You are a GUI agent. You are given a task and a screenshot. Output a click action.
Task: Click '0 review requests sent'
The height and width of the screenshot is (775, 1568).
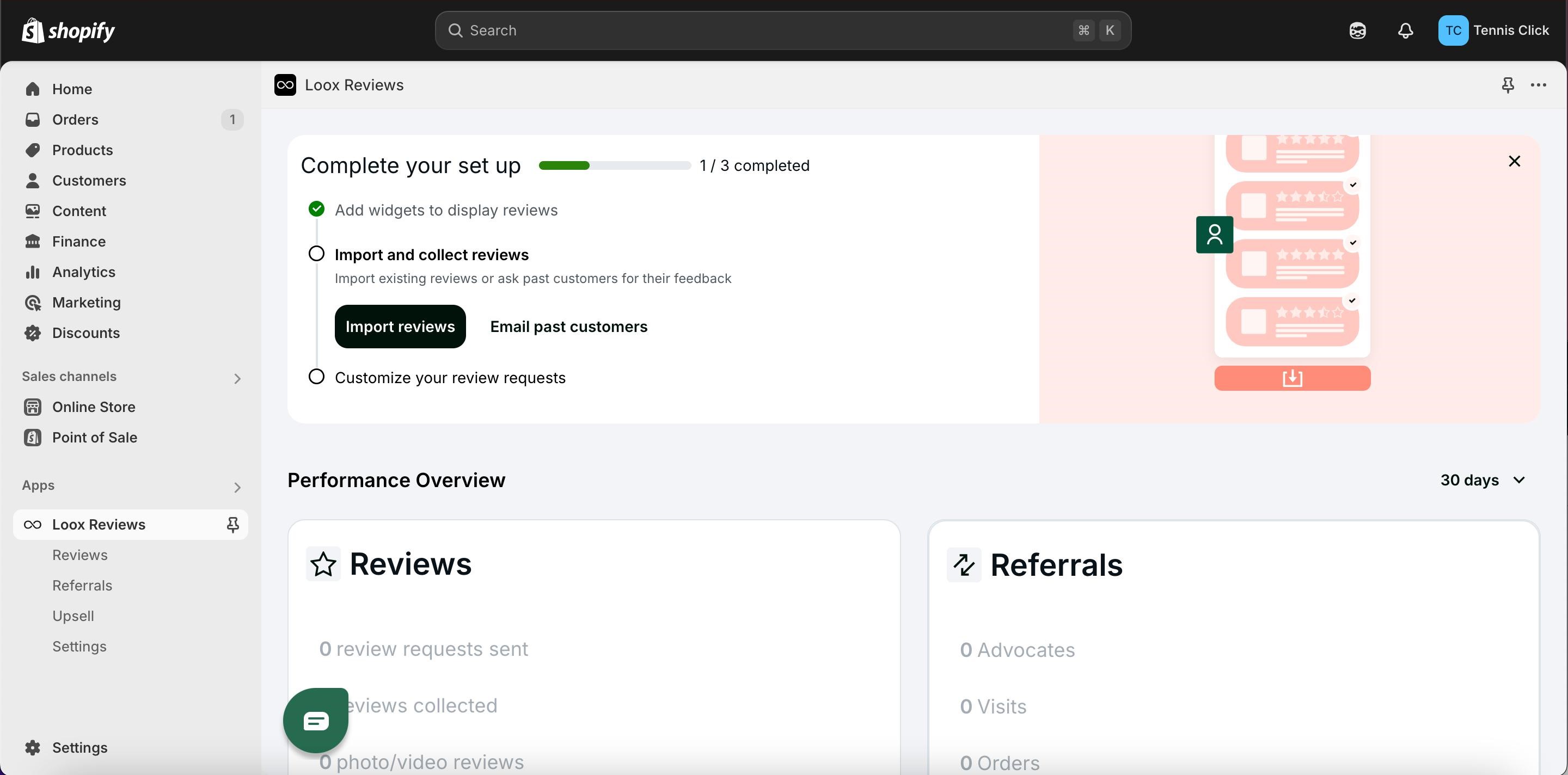(423, 649)
